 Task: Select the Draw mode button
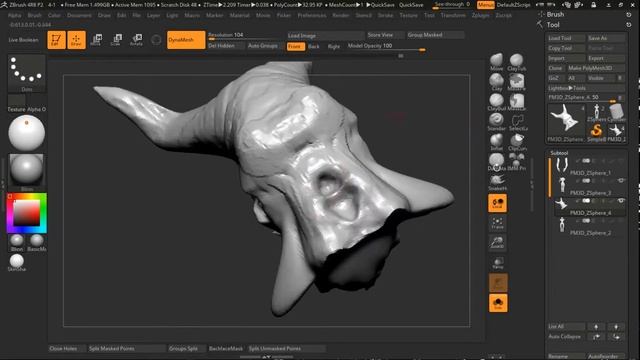76,40
